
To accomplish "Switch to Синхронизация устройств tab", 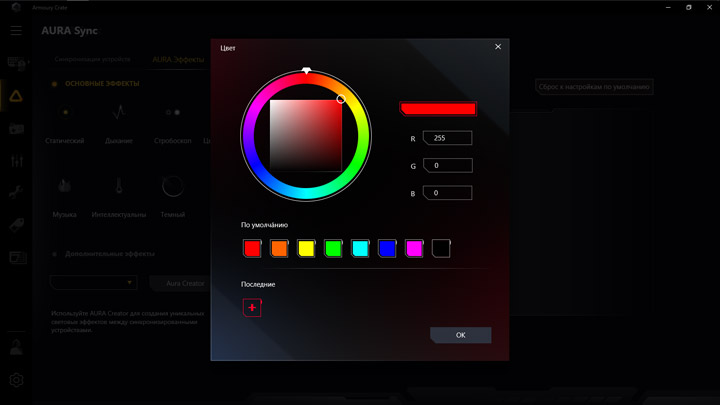I will click(92, 59).
